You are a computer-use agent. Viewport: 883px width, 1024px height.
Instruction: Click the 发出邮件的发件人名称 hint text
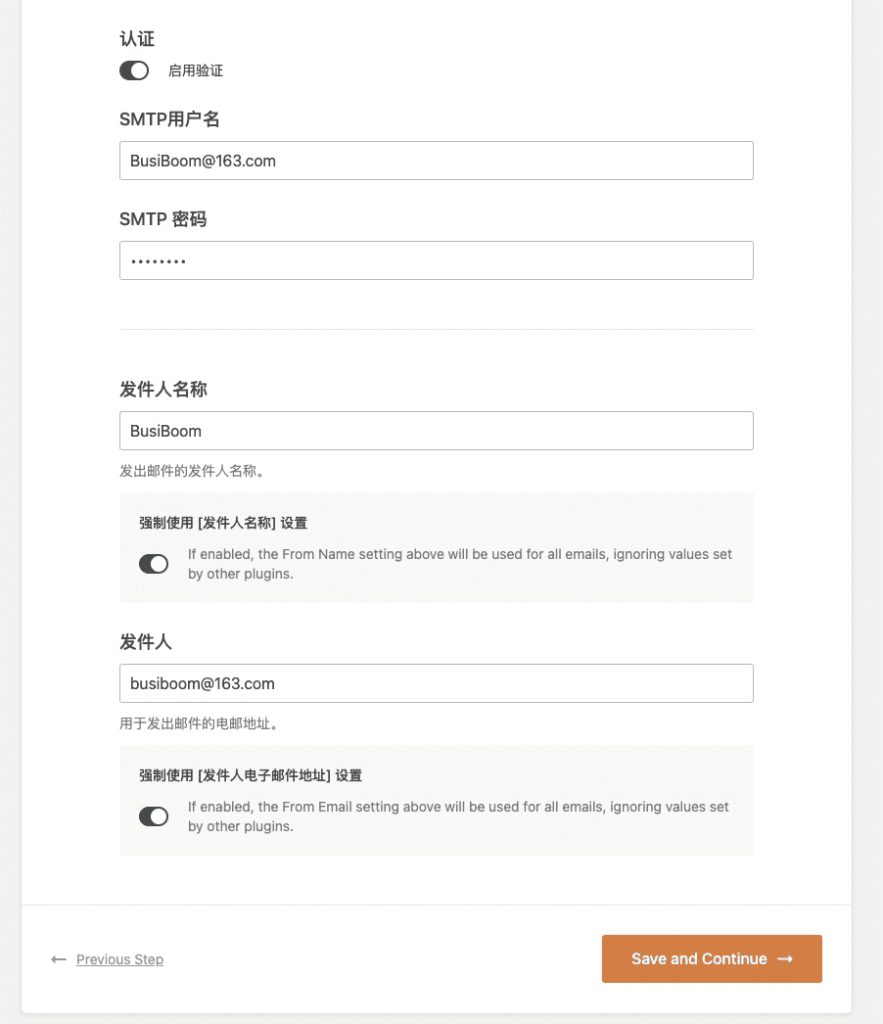tap(191, 471)
